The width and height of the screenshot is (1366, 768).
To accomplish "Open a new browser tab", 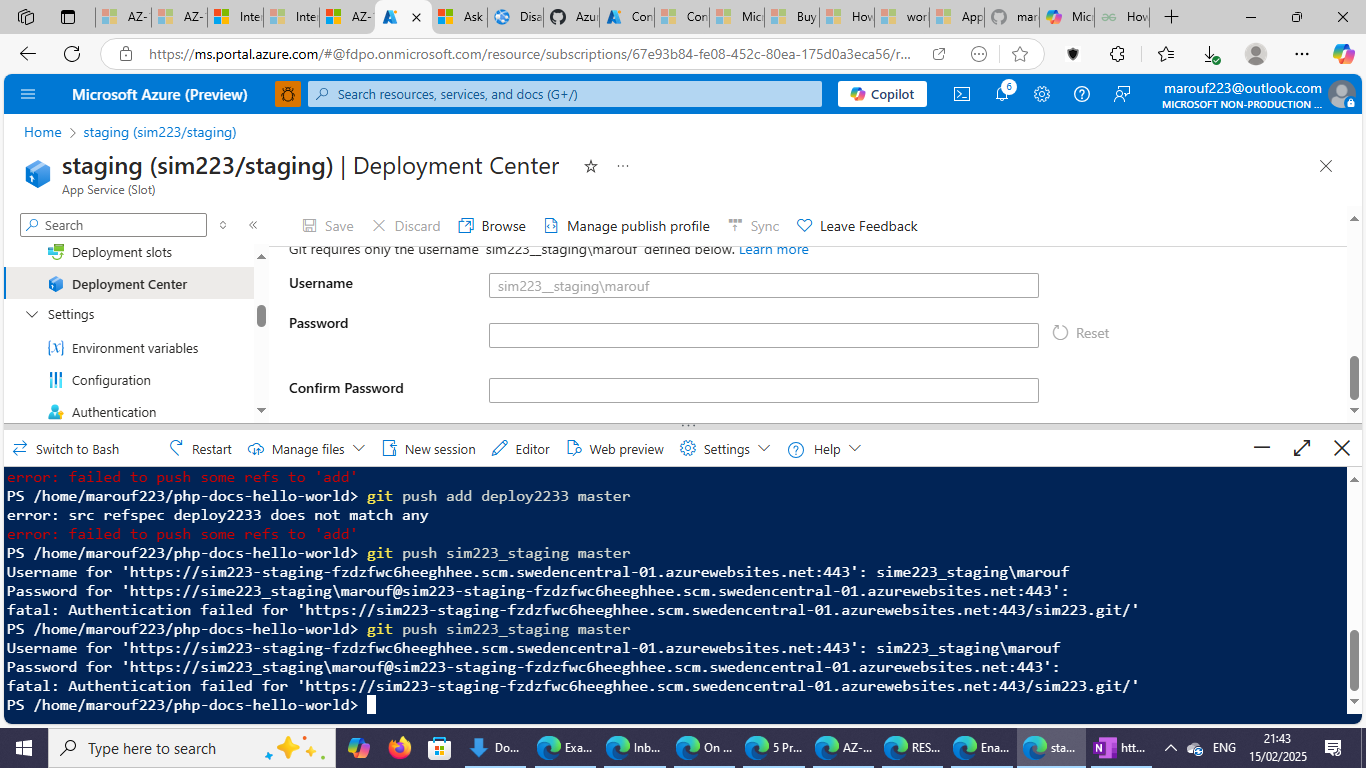I will point(1172,17).
